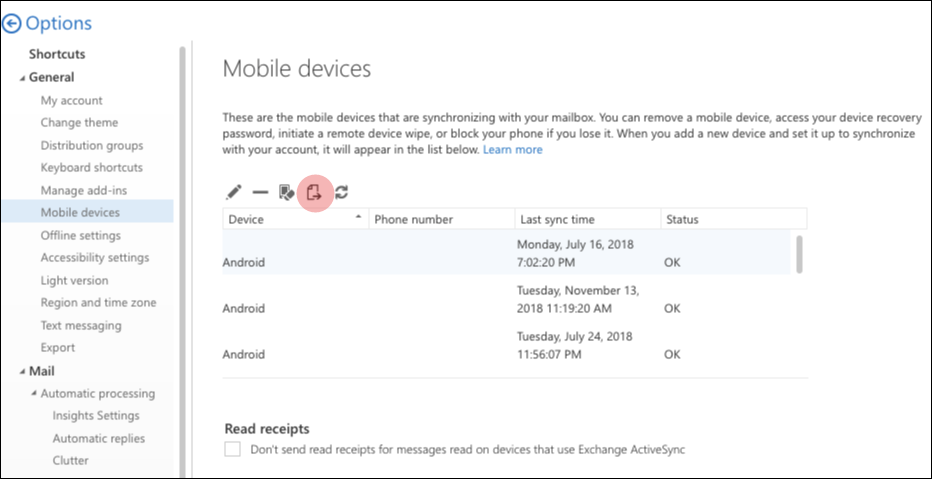This screenshot has height=479, width=932.
Task: Sort by the Device column arrow
Action: [x=358, y=217]
